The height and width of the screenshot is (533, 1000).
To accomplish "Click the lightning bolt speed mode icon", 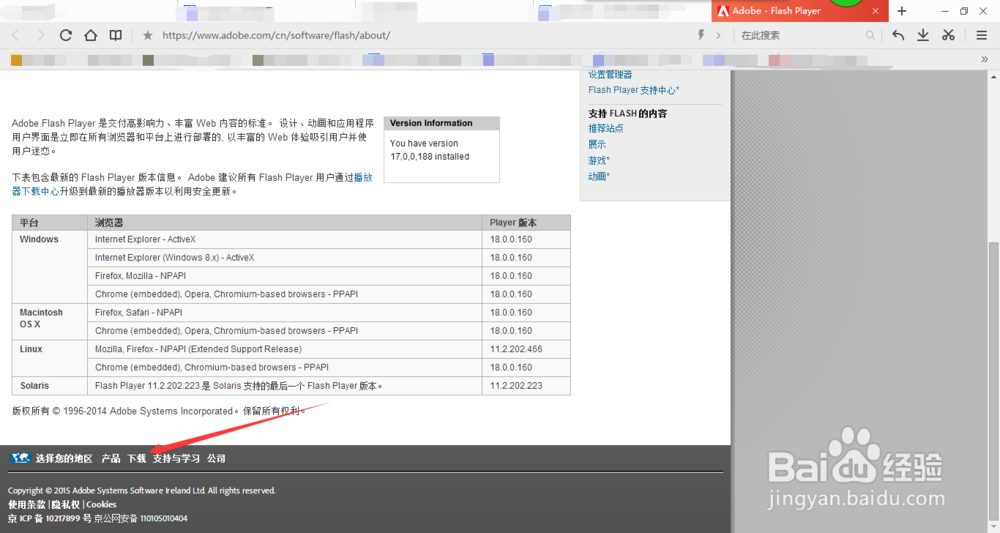I will tap(701, 35).
